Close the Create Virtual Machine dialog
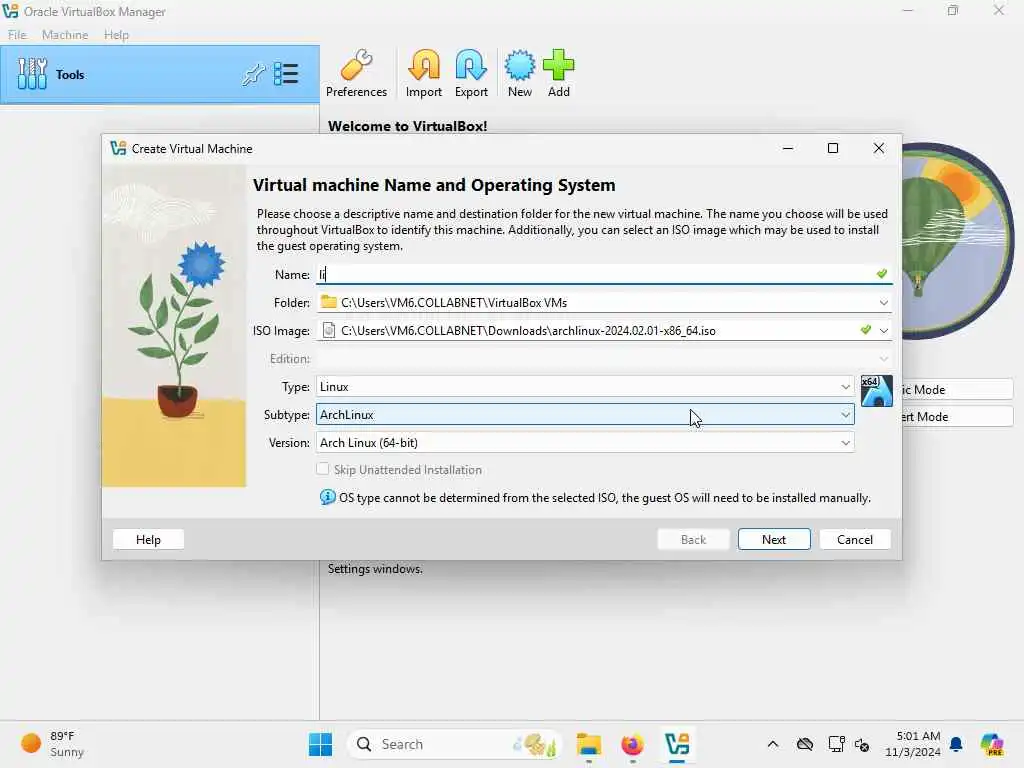Screen dimensions: 1024x768 click(x=879, y=148)
